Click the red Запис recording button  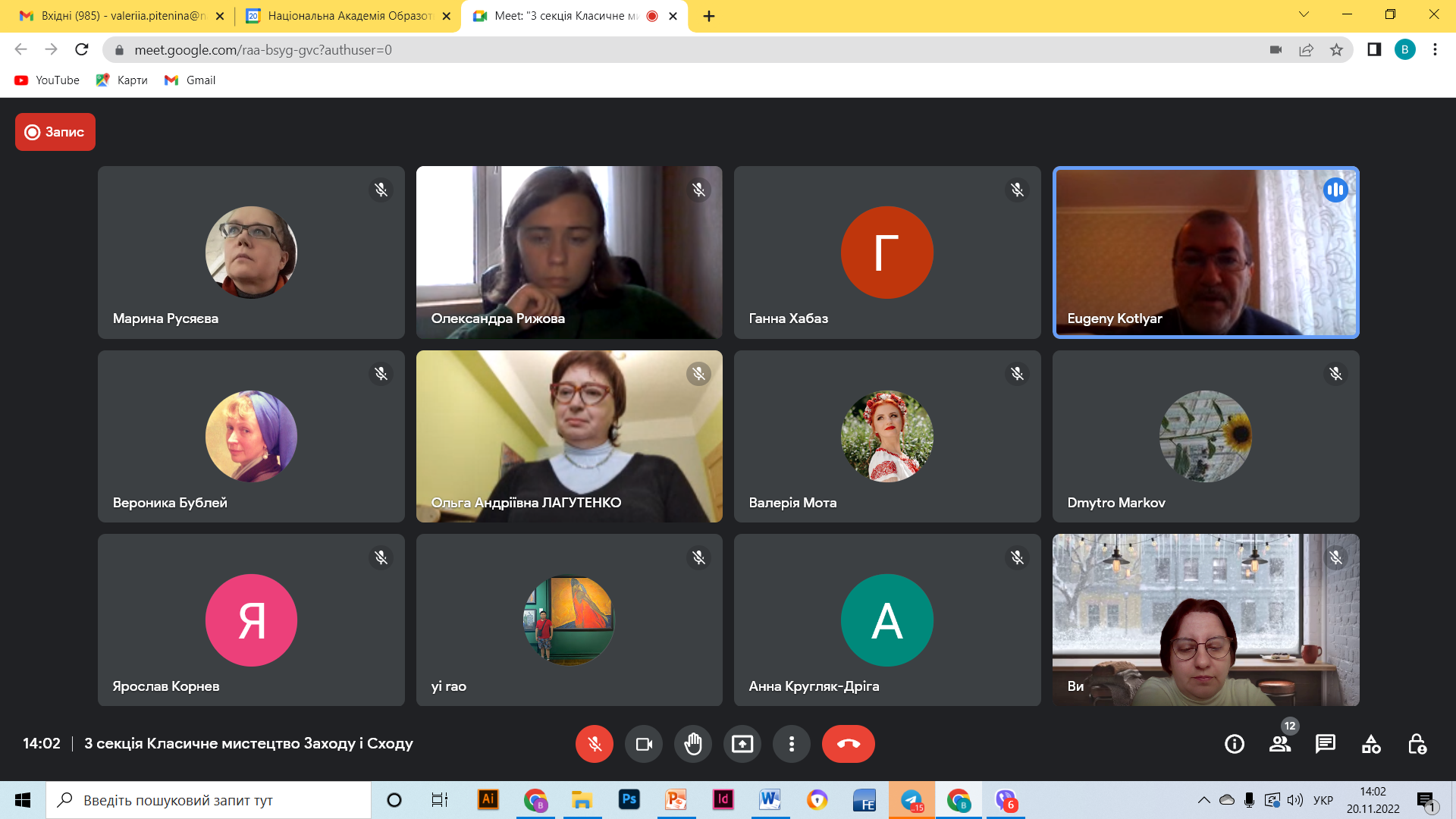(55, 132)
